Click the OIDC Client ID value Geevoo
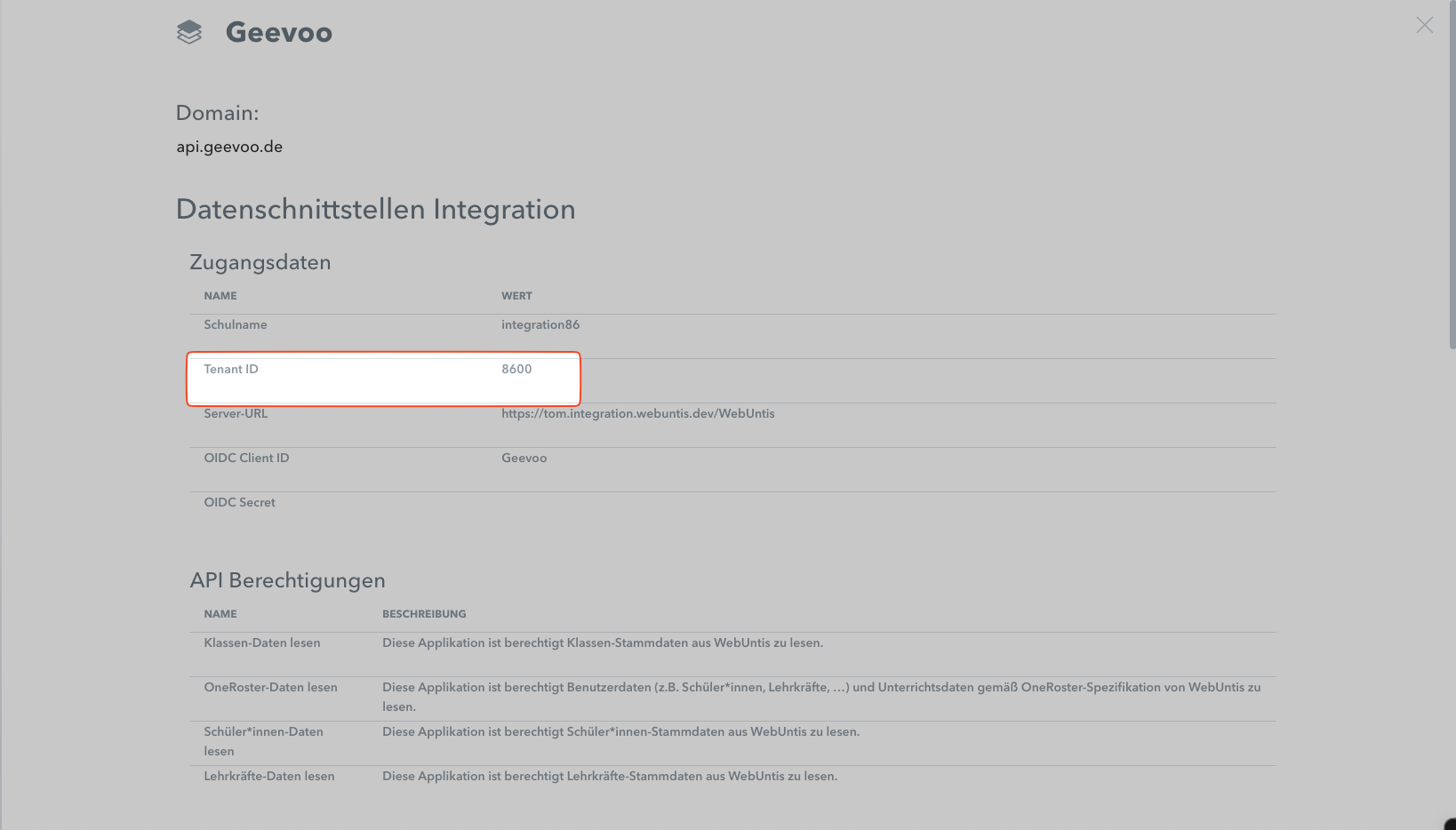 click(x=524, y=458)
